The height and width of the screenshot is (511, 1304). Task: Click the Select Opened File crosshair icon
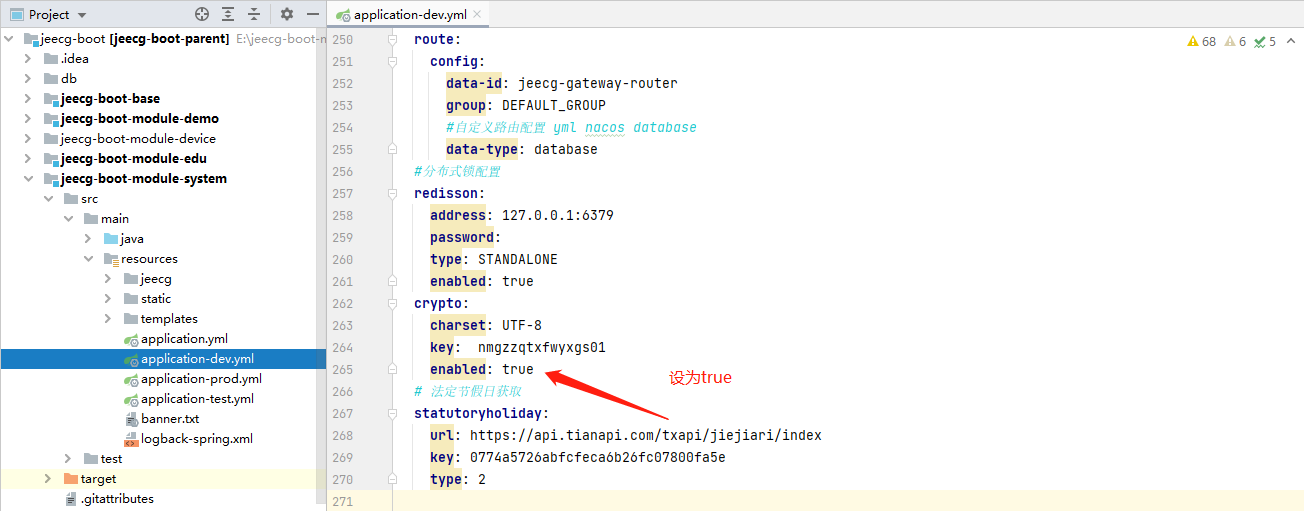pos(202,14)
